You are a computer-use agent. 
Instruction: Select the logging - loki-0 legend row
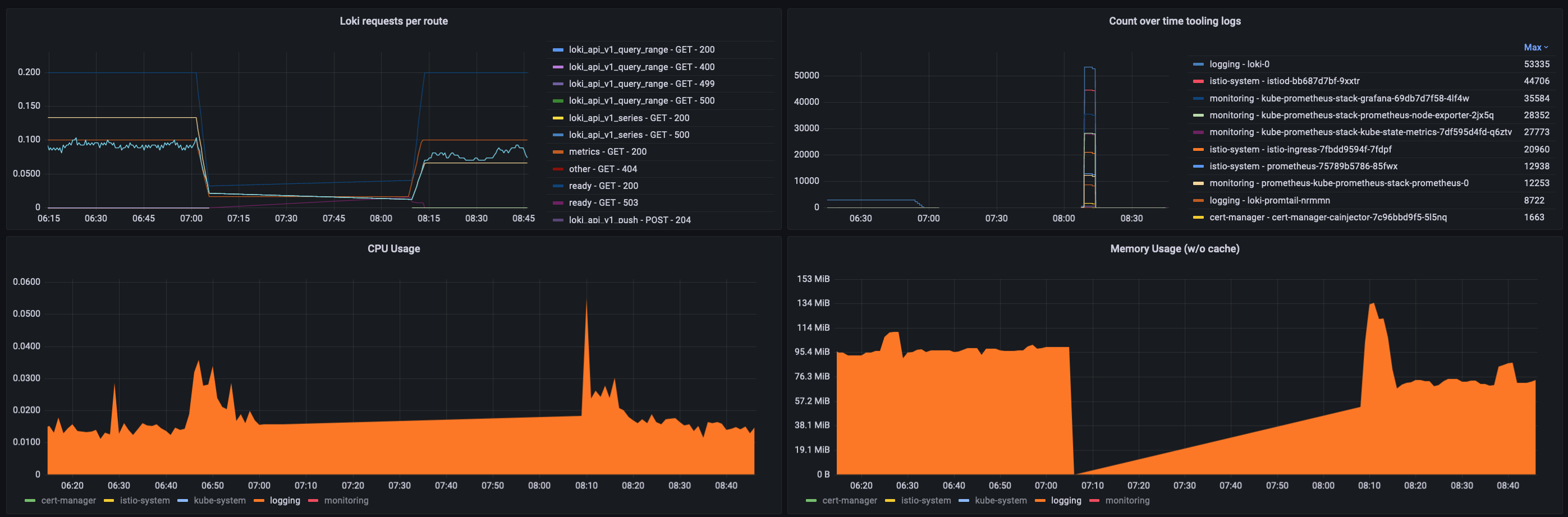[x=1239, y=64]
